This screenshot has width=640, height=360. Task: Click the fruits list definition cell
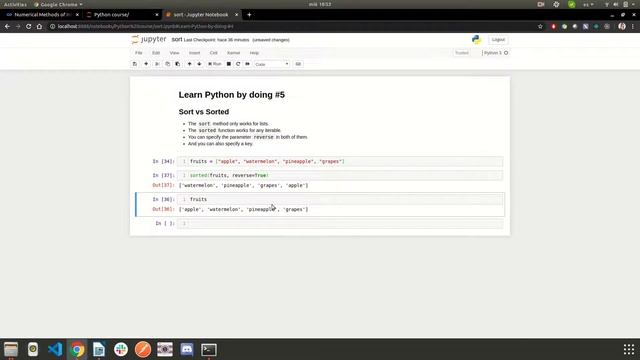tap(340, 162)
